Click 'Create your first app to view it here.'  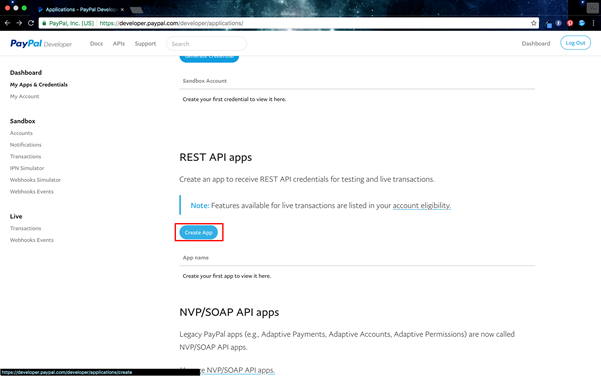pos(227,276)
